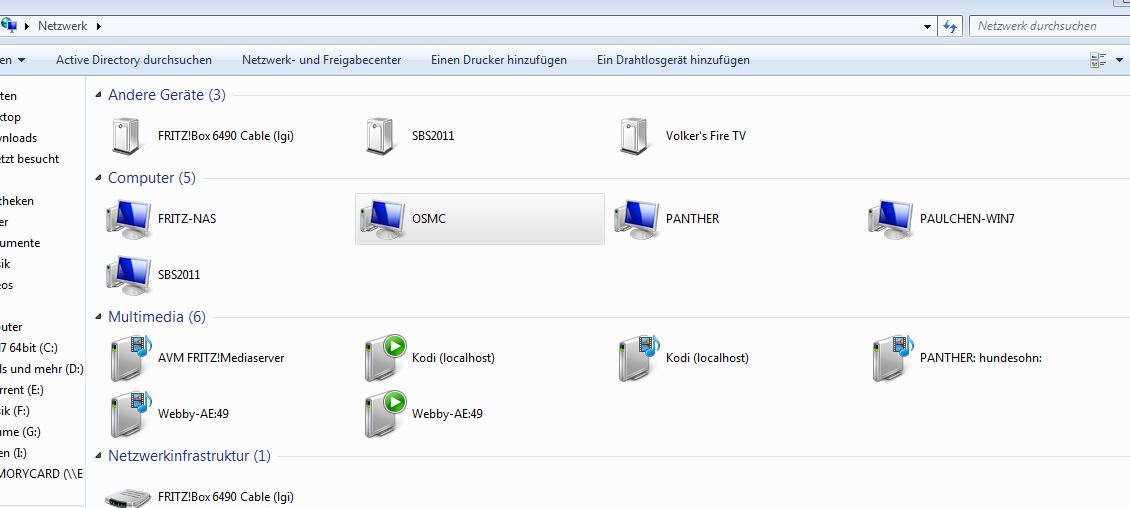Select PANTHER: hundesohn: media device icon
The image size is (1130, 508).
click(893, 357)
